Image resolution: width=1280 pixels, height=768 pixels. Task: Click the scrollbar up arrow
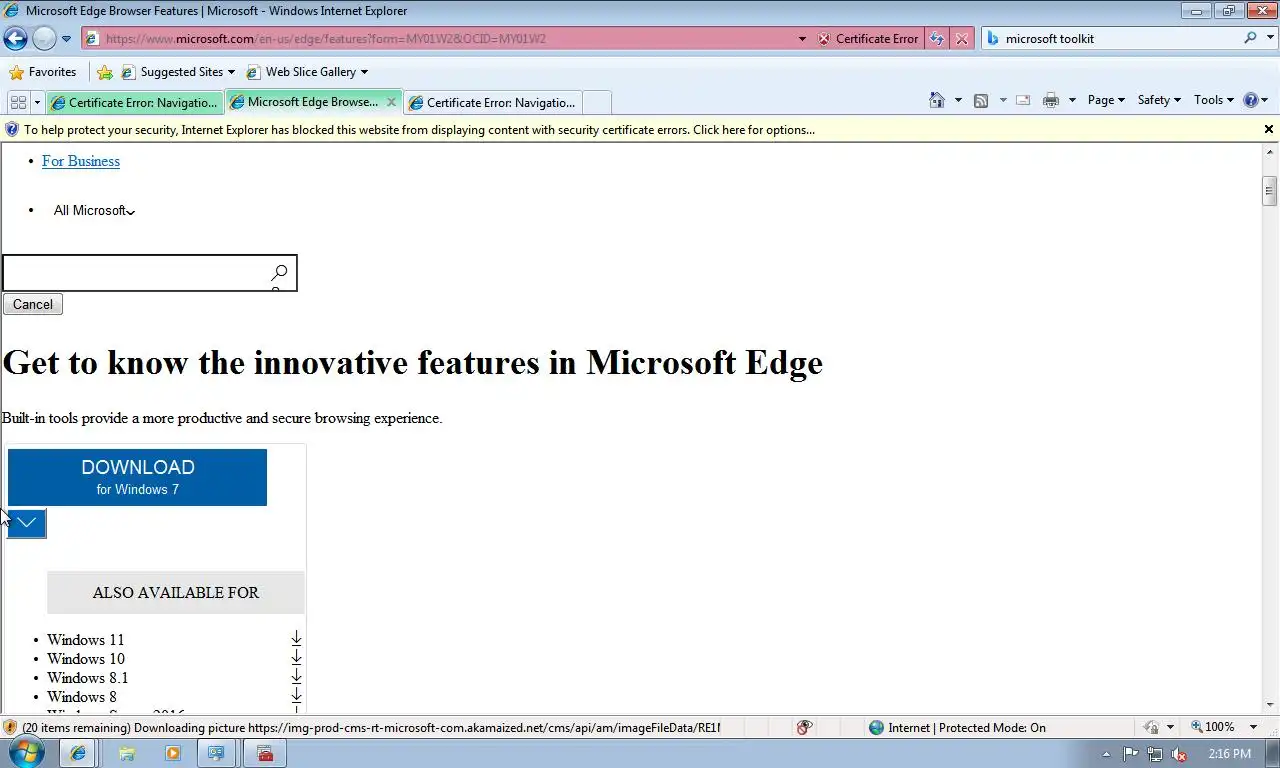point(1270,152)
